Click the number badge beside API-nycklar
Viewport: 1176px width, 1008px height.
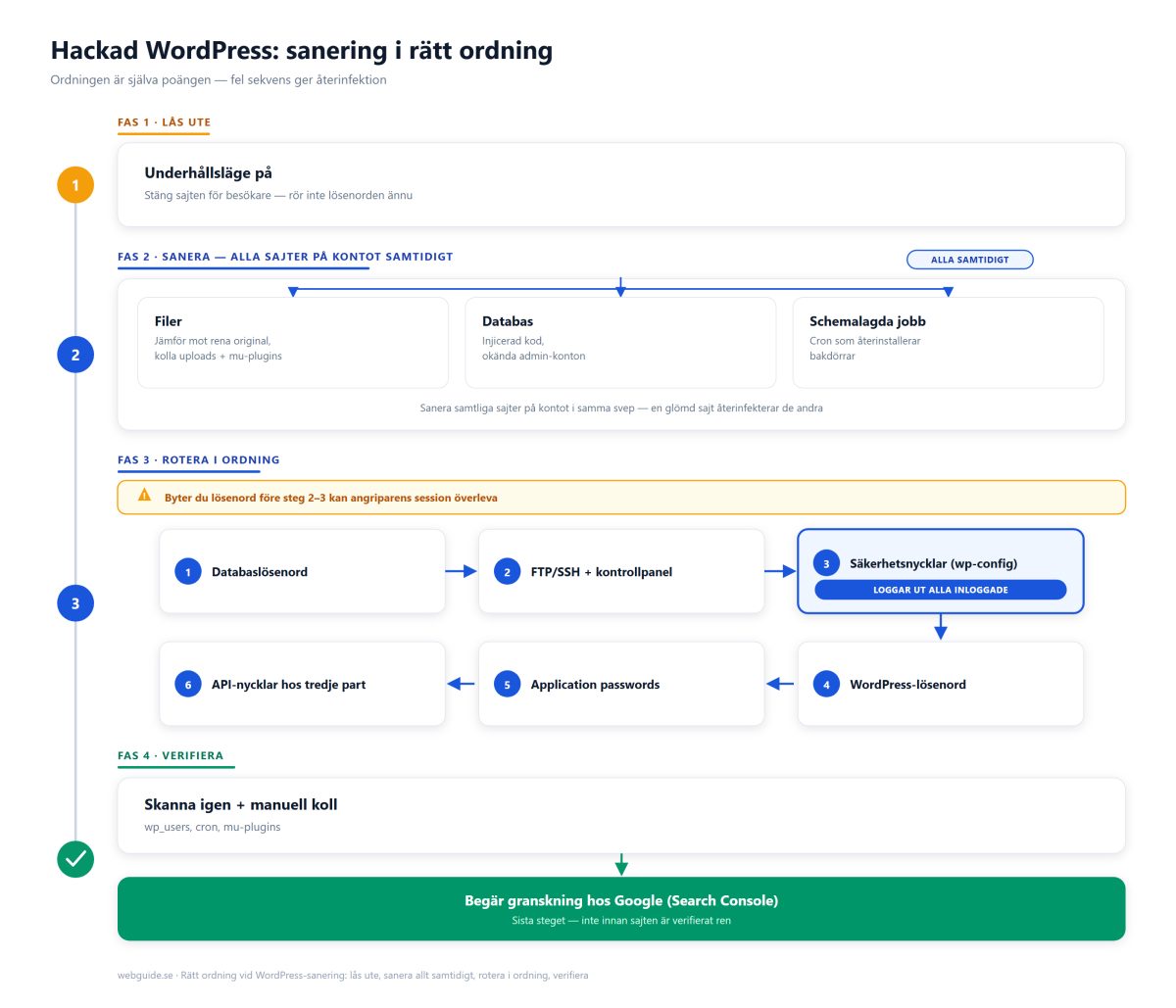click(x=188, y=685)
